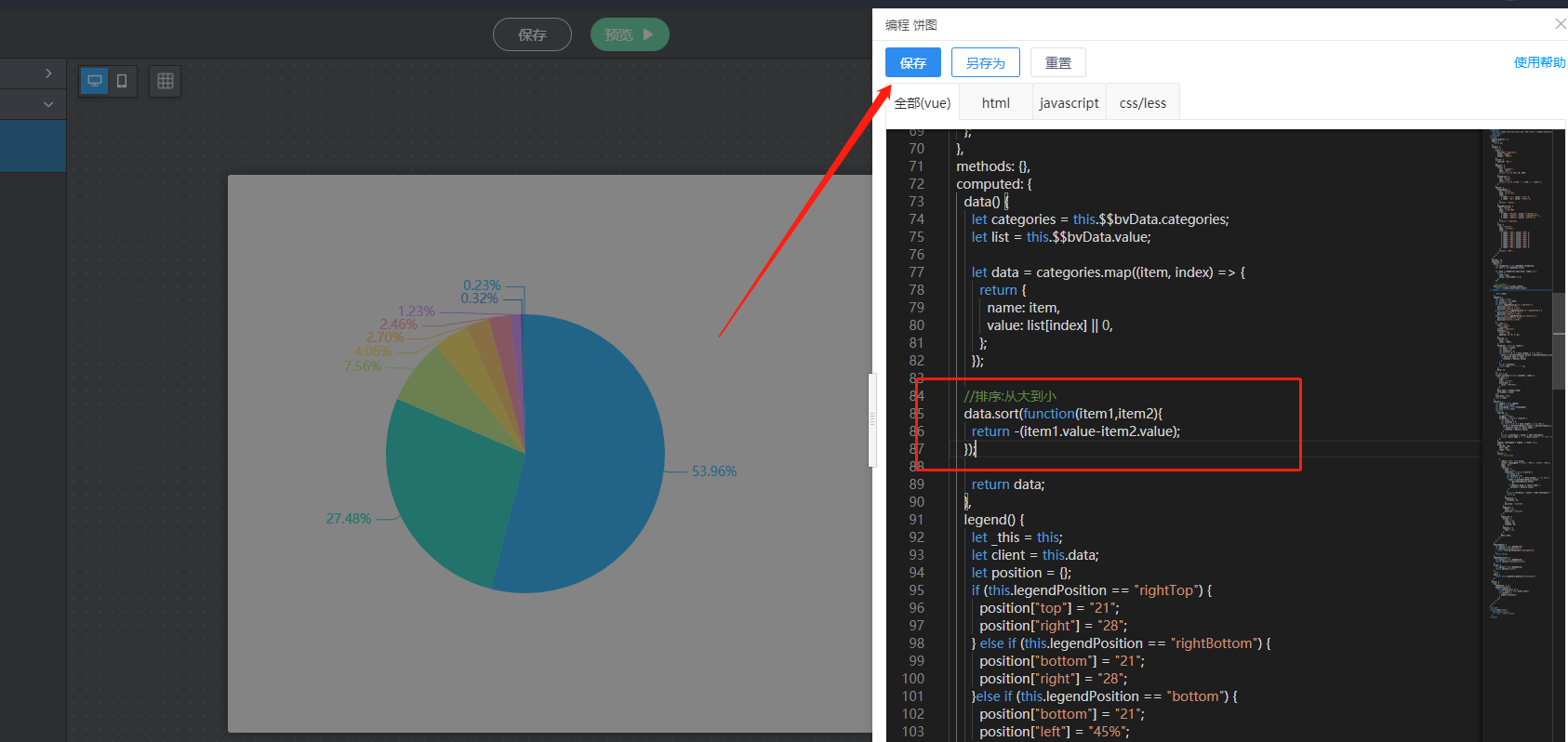Close the 编程 饼图 panel

pos(1560,24)
